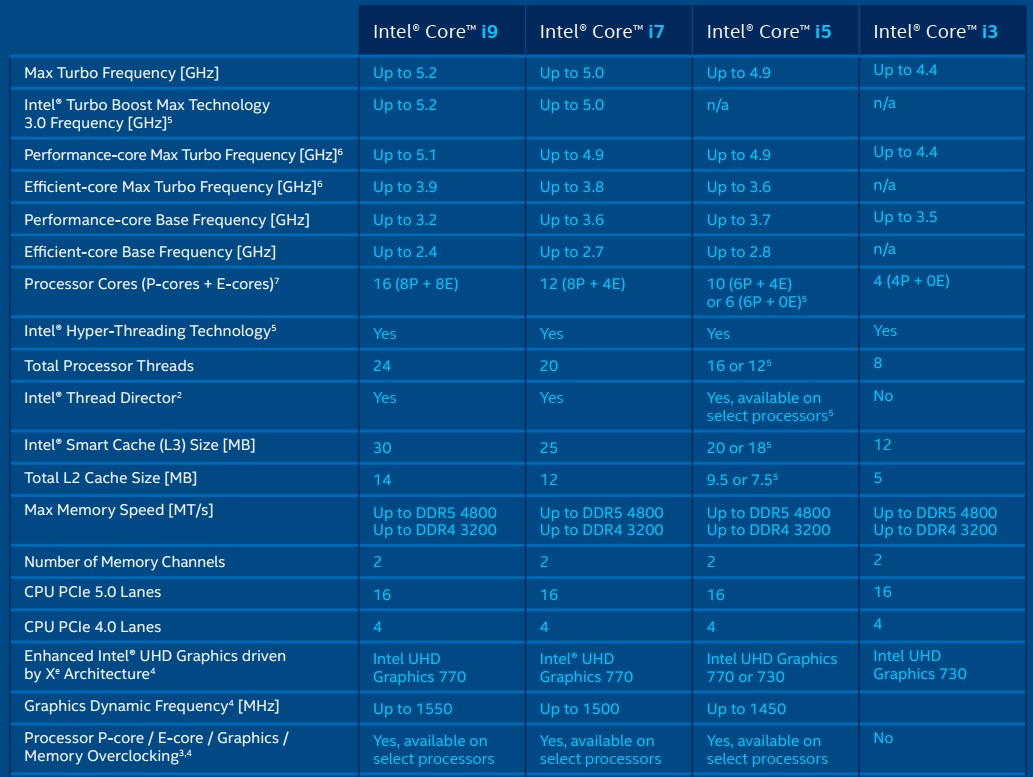This screenshot has width=1033, height=777.
Task: Select the Intel Thread Director label
Action: click(103, 397)
